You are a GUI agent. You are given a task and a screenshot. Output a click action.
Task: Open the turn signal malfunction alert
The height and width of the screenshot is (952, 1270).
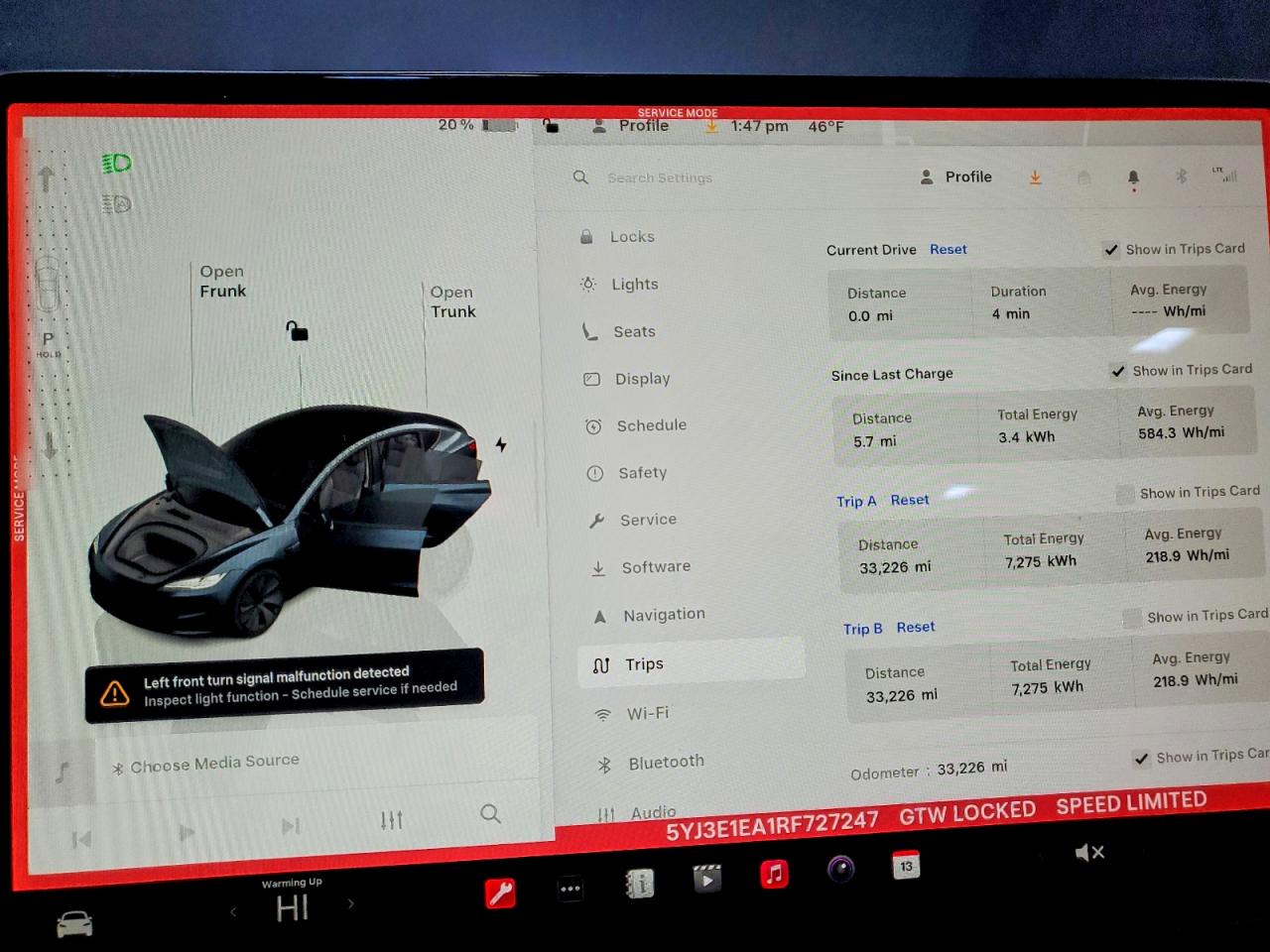[x=285, y=685]
